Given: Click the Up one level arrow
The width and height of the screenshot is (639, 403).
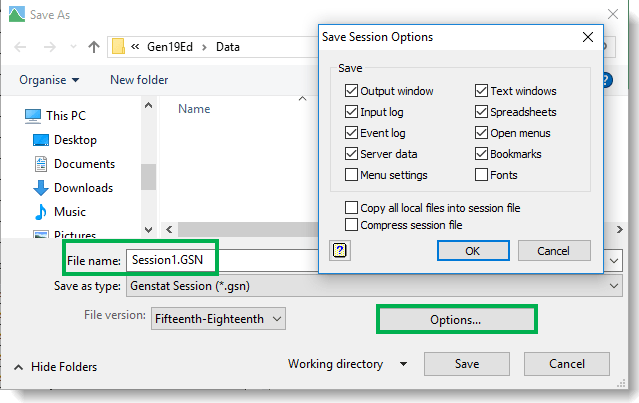Looking at the screenshot, I should coord(93,46).
